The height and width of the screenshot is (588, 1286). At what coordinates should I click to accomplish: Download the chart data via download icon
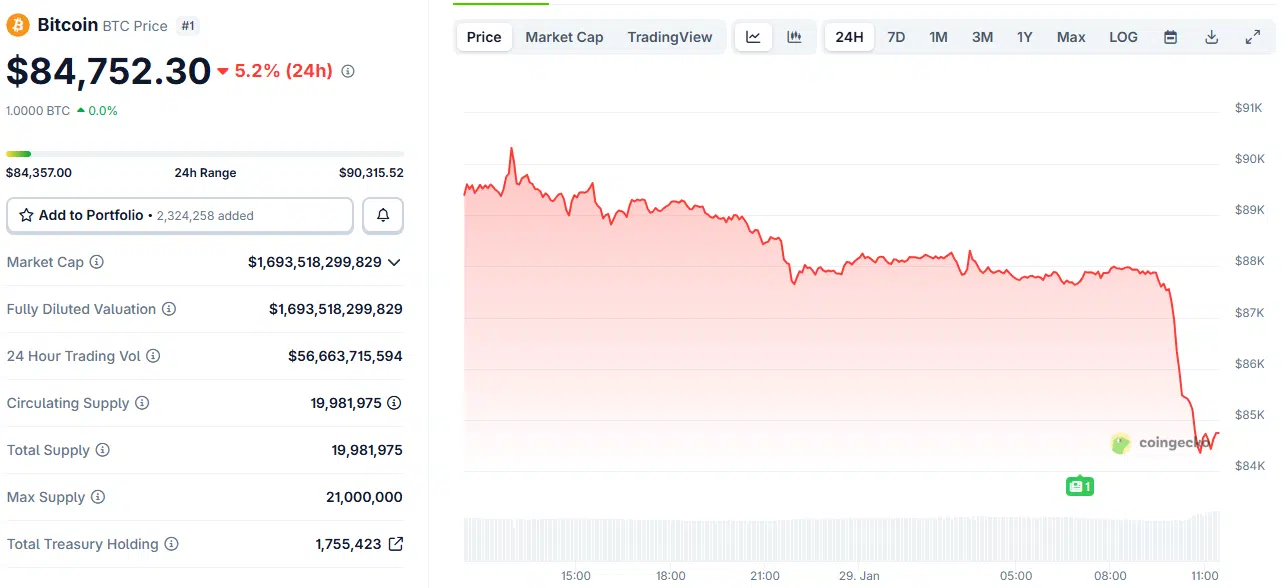click(1211, 36)
